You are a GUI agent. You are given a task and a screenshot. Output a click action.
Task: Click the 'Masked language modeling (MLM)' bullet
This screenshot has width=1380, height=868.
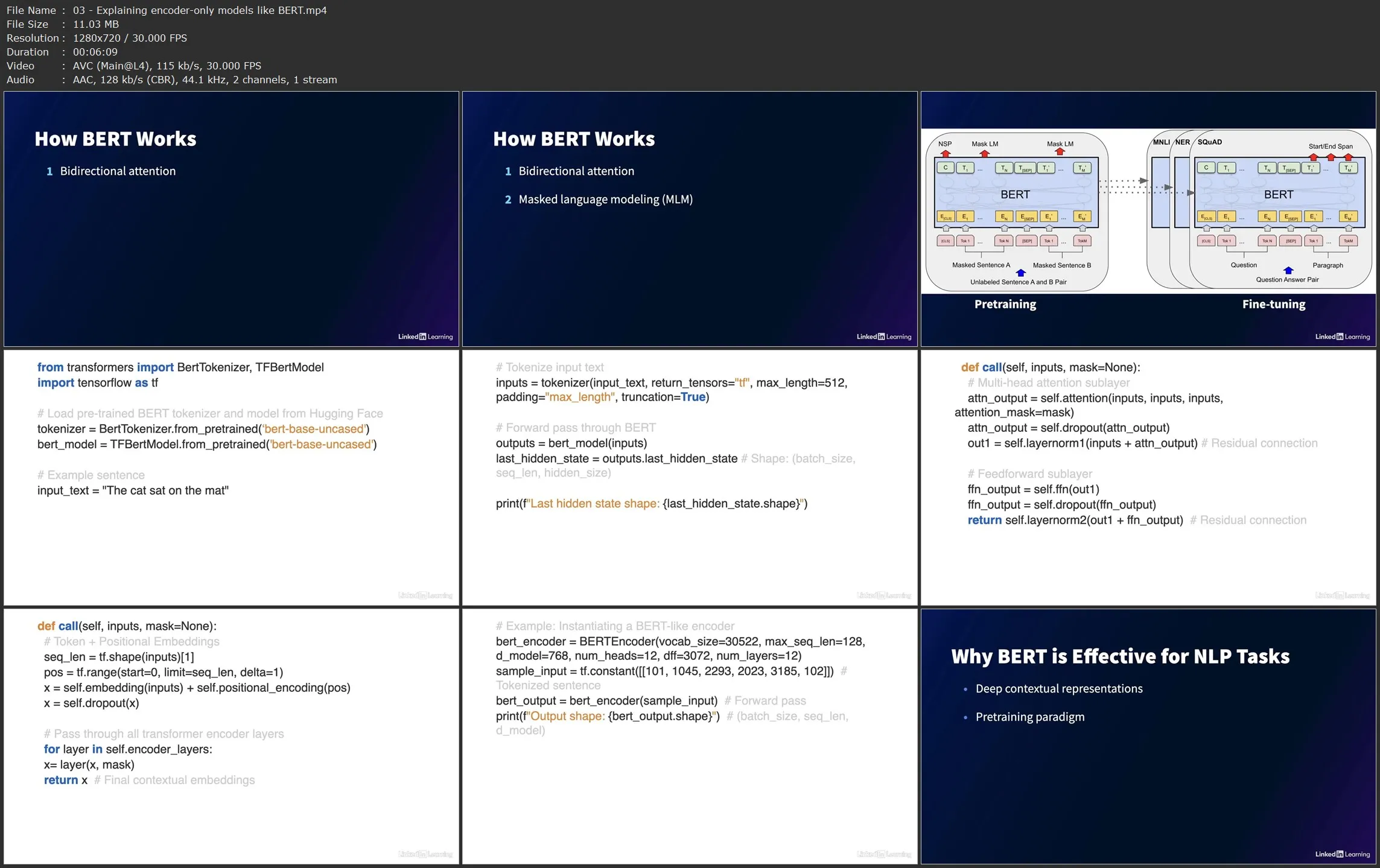[x=605, y=199]
